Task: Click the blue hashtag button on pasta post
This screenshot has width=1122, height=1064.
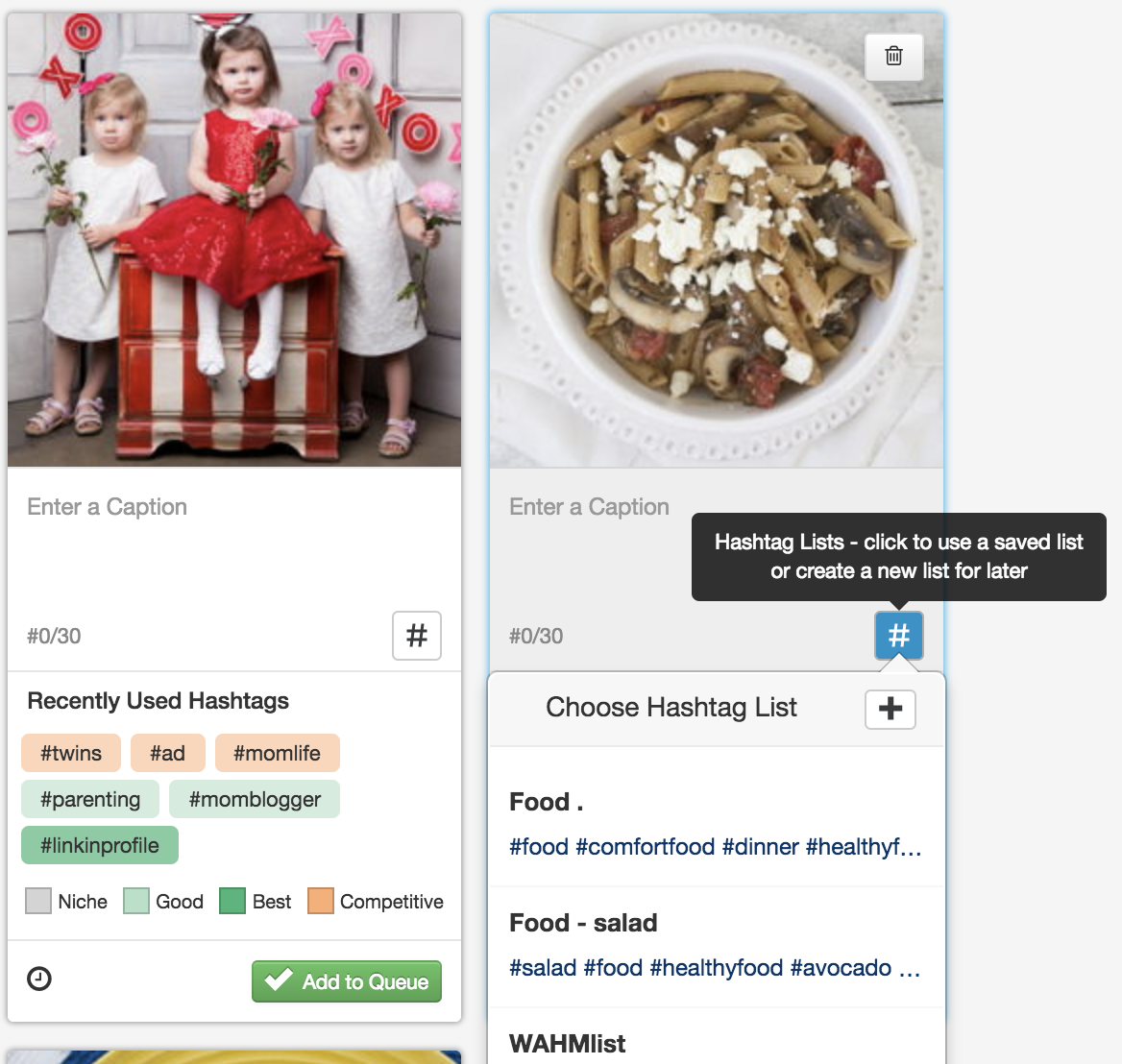Action: pyautogui.click(x=898, y=636)
